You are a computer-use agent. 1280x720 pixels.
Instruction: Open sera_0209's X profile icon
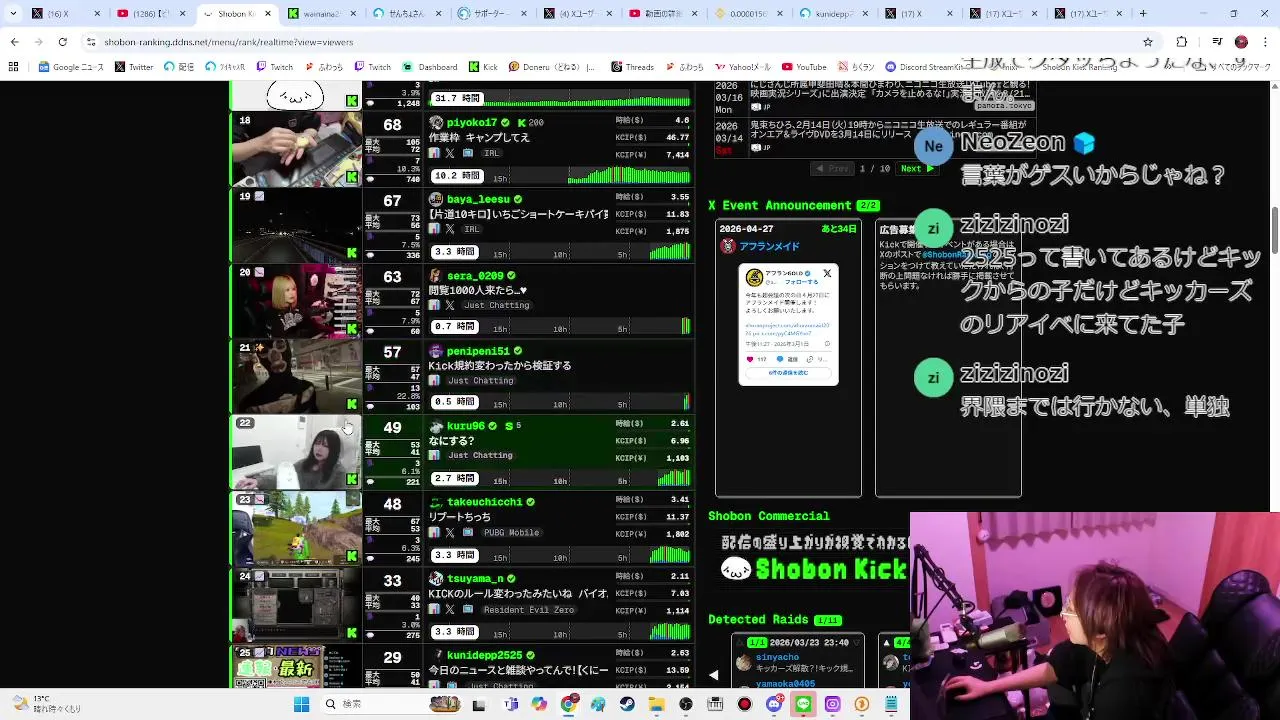450,305
